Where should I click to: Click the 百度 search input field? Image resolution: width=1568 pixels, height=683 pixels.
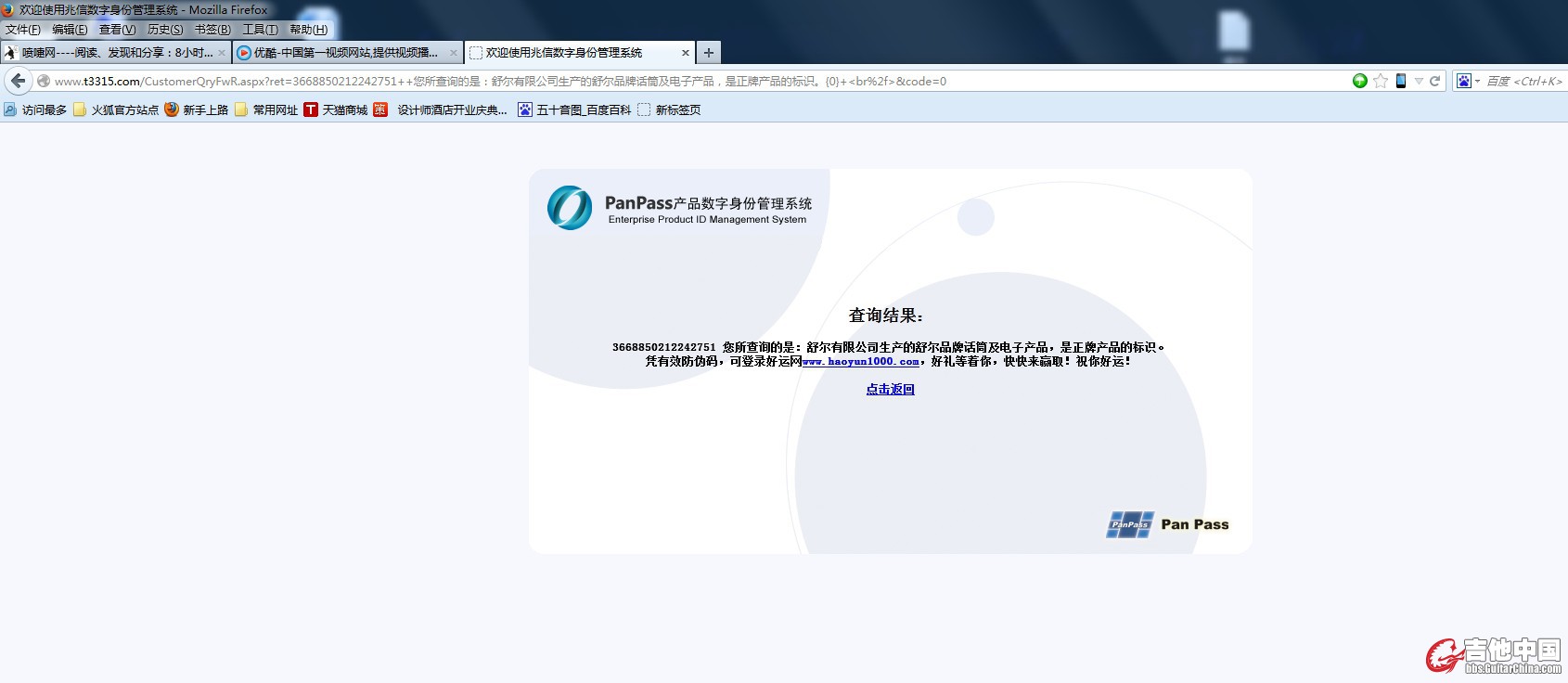coord(1524,81)
